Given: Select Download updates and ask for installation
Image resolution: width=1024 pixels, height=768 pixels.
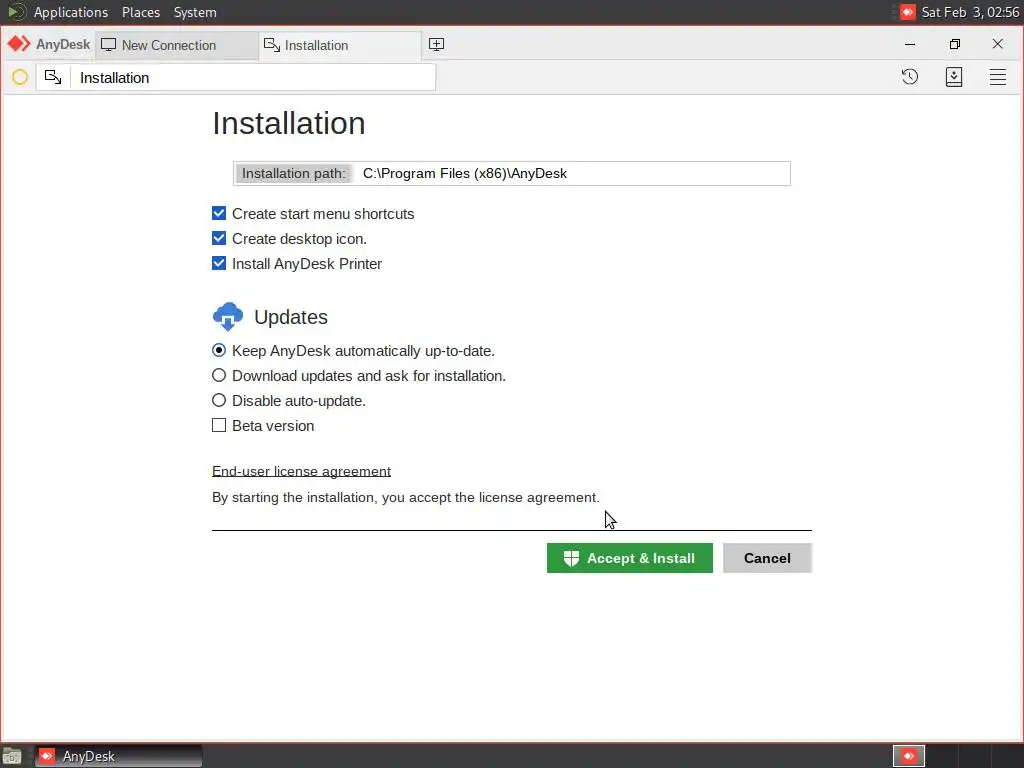Looking at the screenshot, I should [x=219, y=376].
